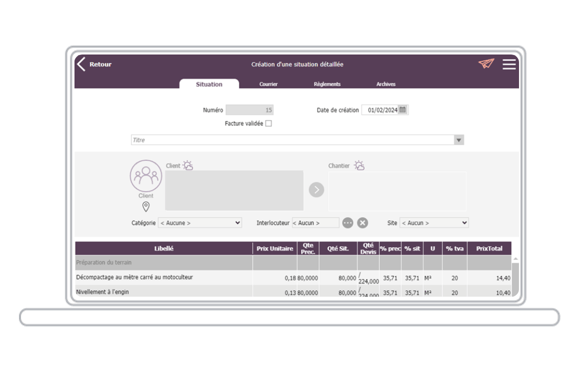580x375 pixels.
Task: Click the round arrow between Client and Chantier
Action: (316, 190)
